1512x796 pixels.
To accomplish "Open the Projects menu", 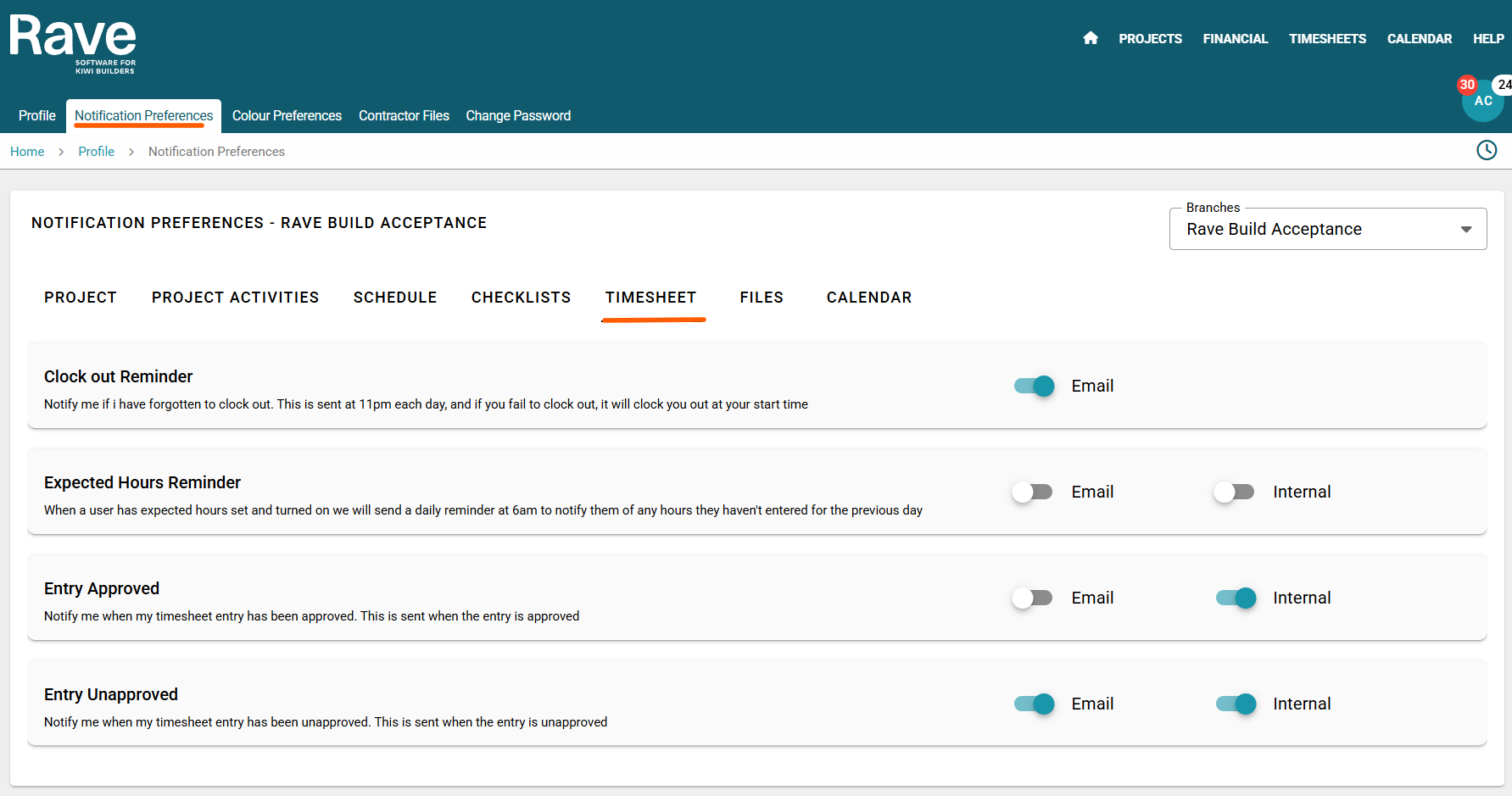I will coord(1150,38).
